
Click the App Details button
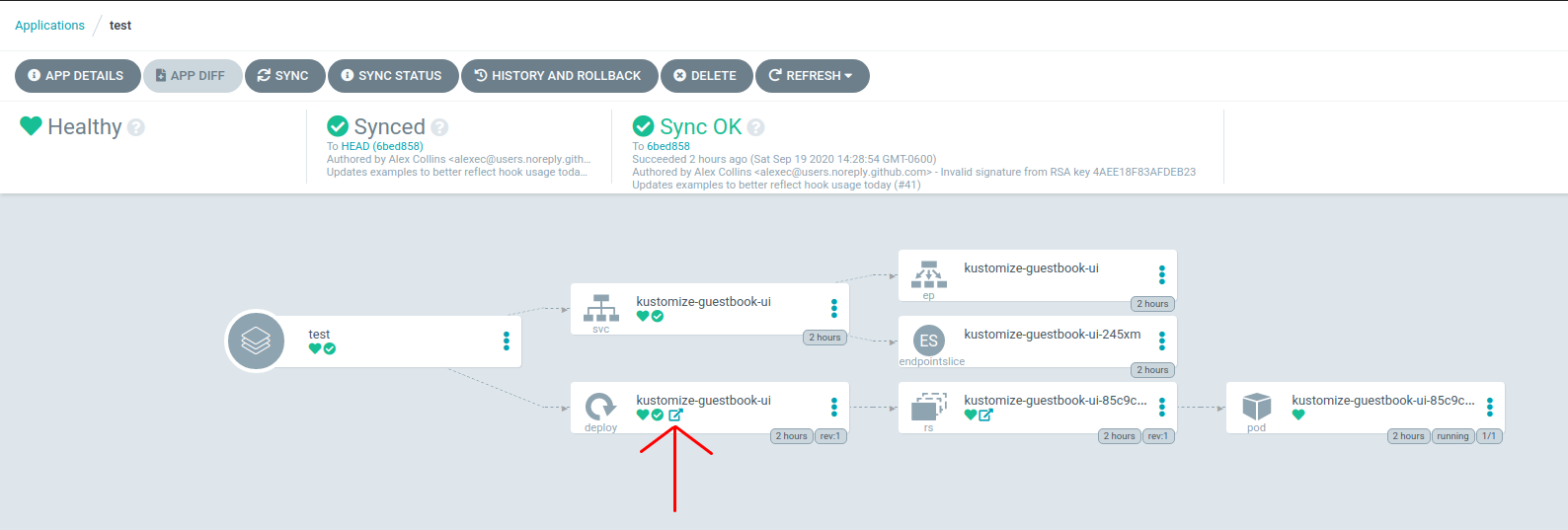(x=76, y=76)
